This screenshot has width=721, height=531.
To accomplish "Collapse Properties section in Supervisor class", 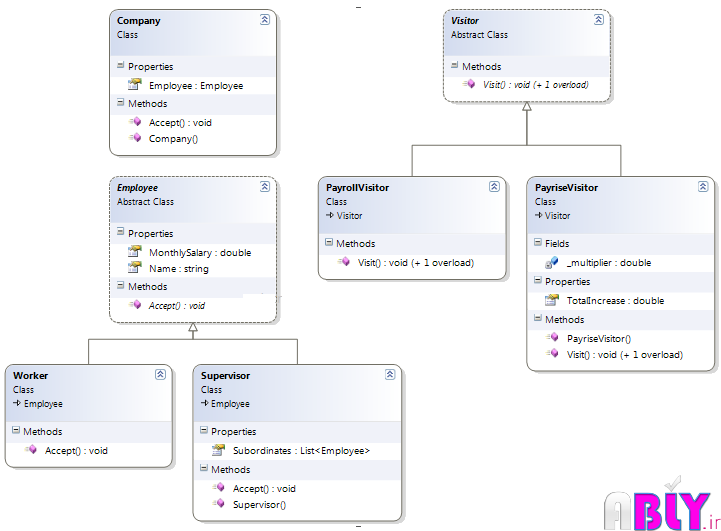I will coord(204,430).
